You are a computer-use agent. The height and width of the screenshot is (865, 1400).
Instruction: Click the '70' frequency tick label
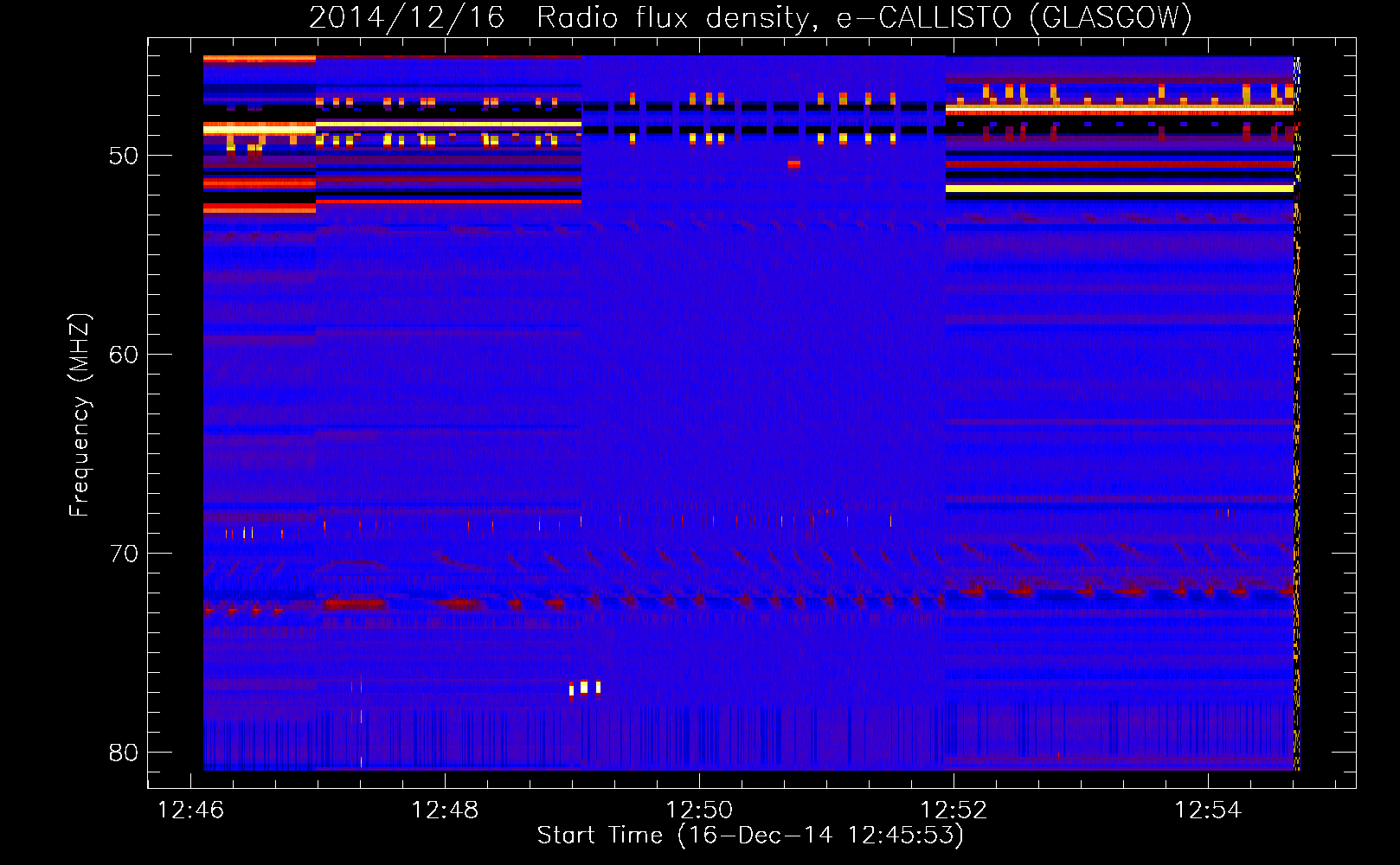(x=124, y=554)
